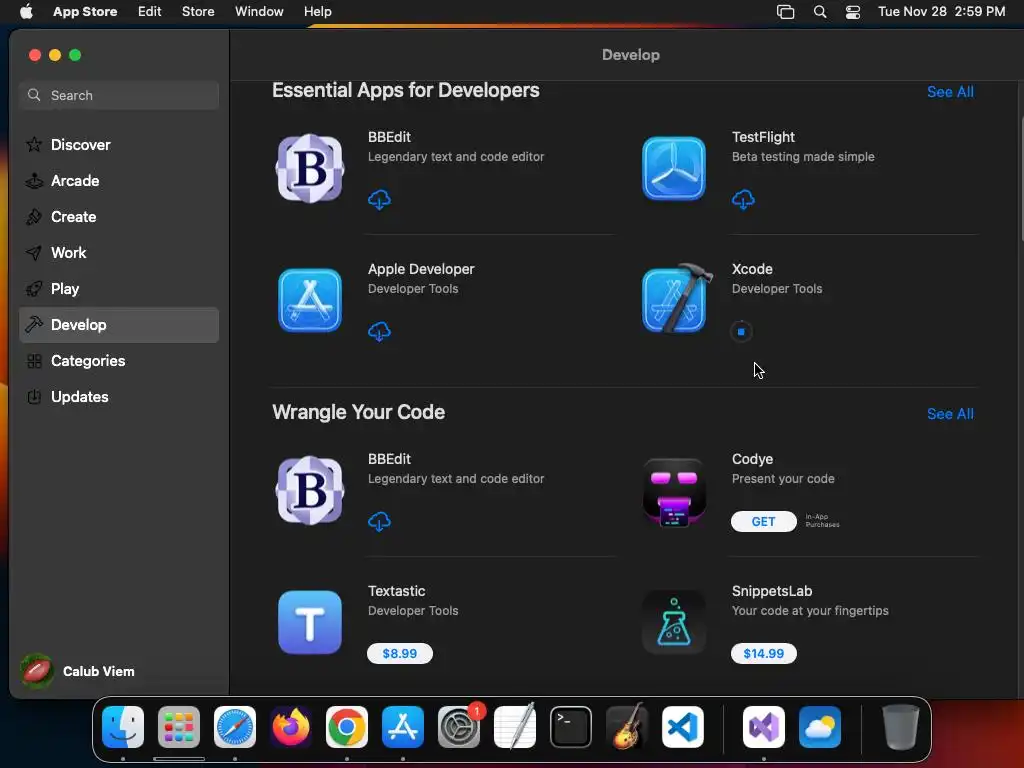
Task: Open Google Chrome from the Dock
Action: 347,727
